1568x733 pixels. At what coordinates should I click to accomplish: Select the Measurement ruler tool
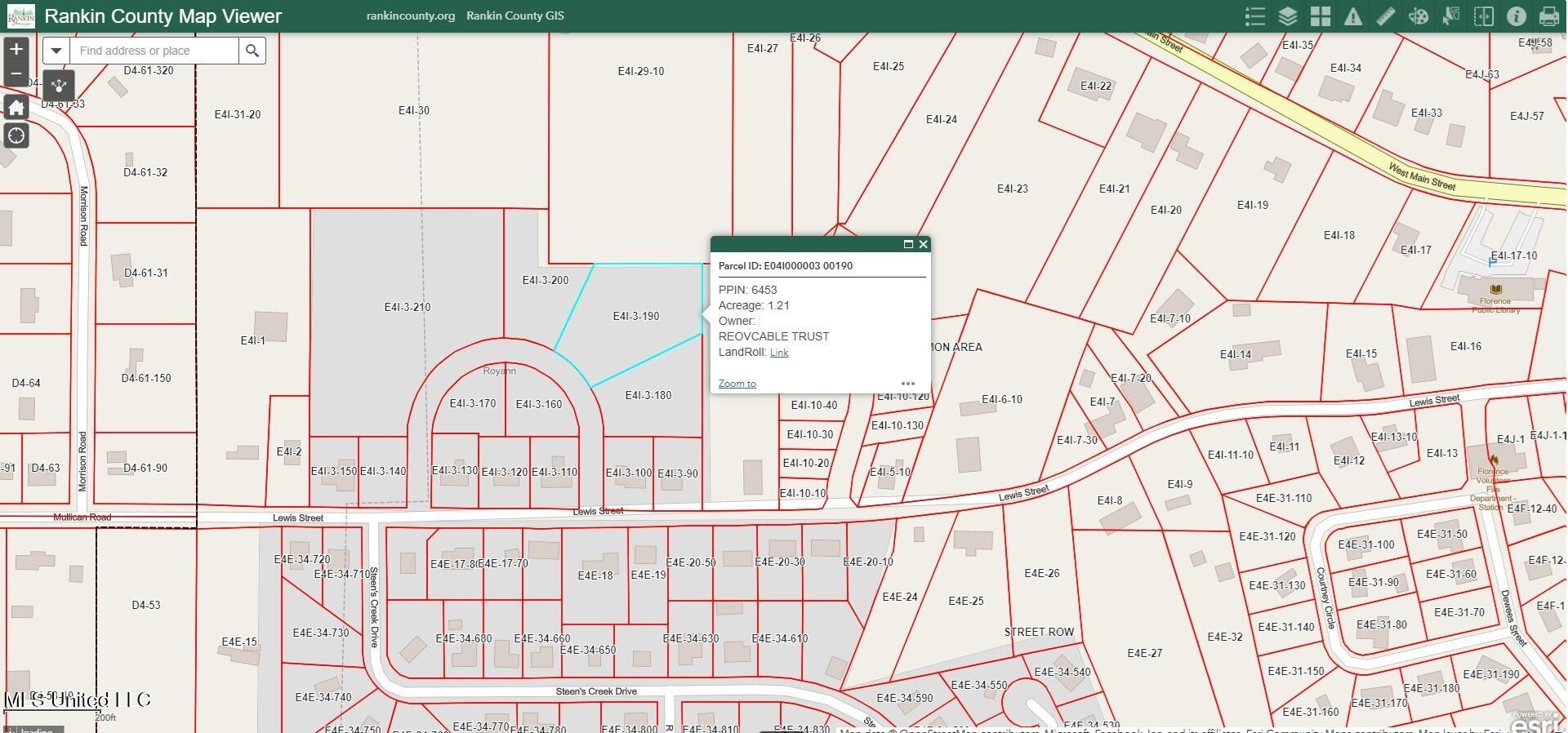click(1386, 16)
